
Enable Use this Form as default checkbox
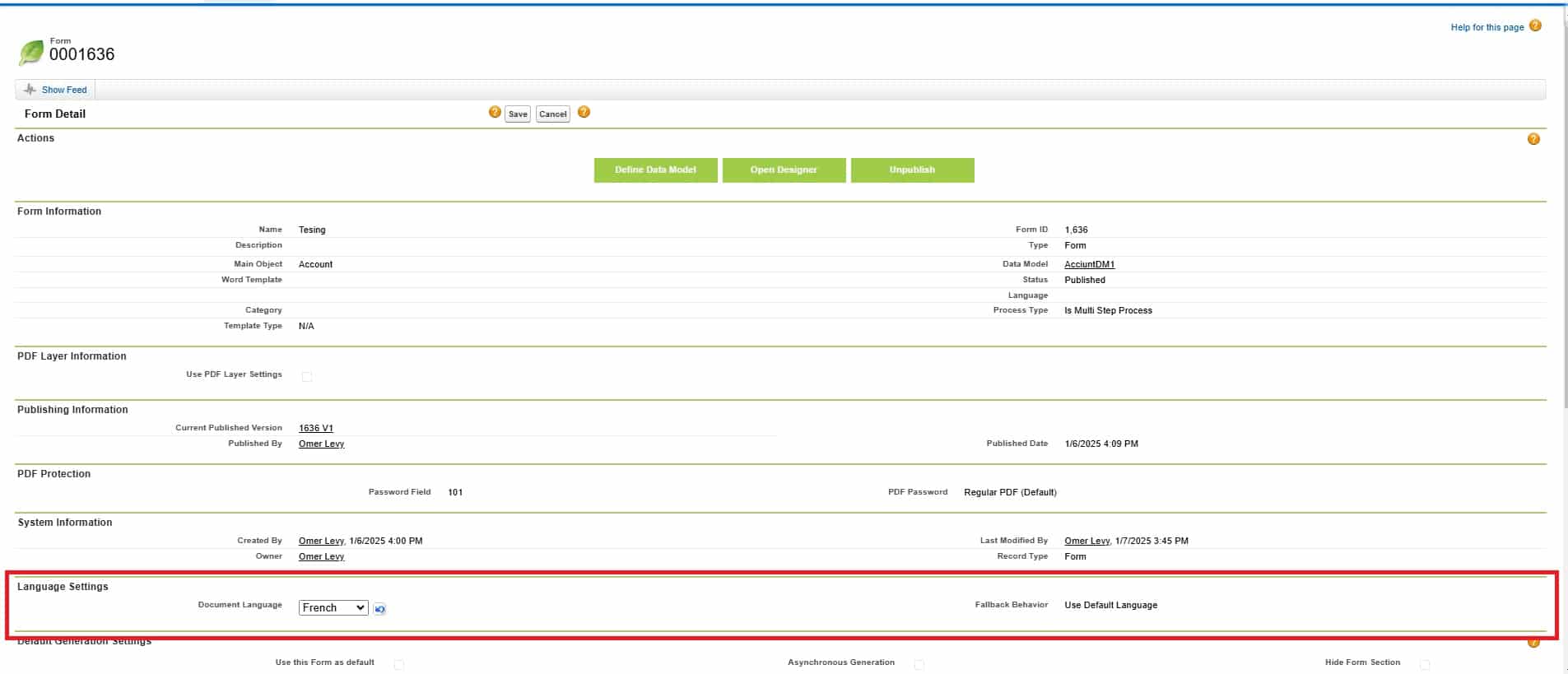click(x=399, y=664)
